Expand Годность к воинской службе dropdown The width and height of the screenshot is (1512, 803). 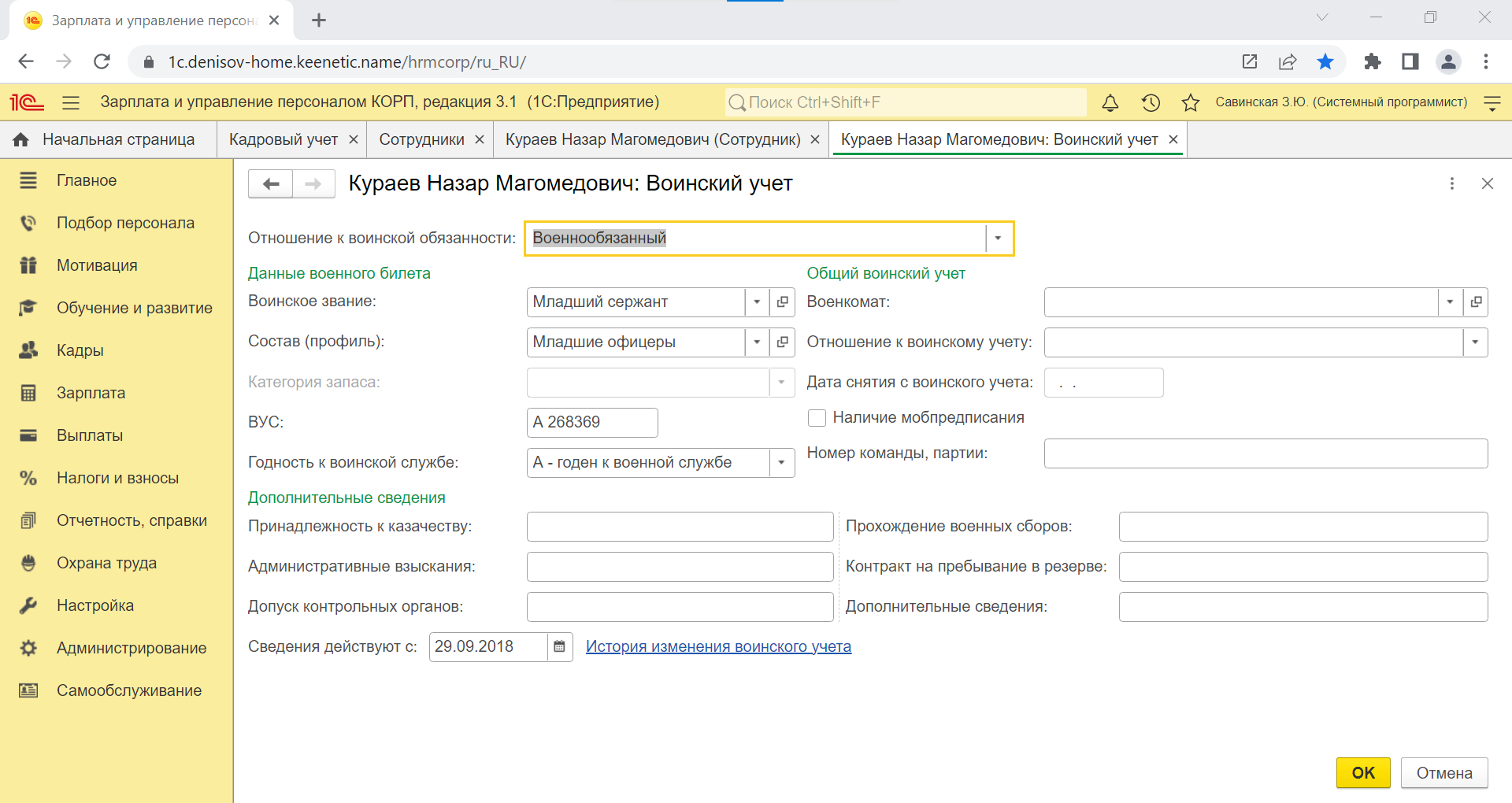[x=781, y=463]
